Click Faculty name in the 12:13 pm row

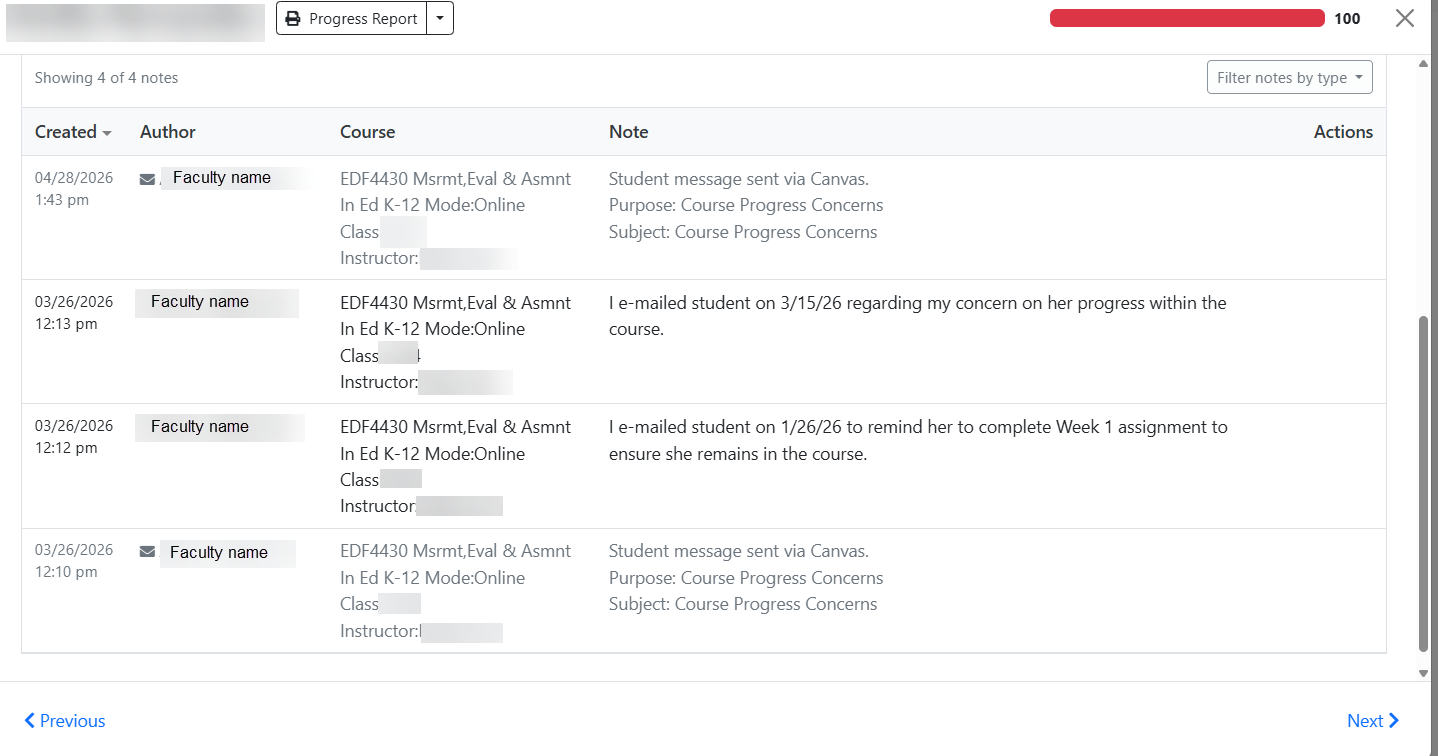pos(200,302)
